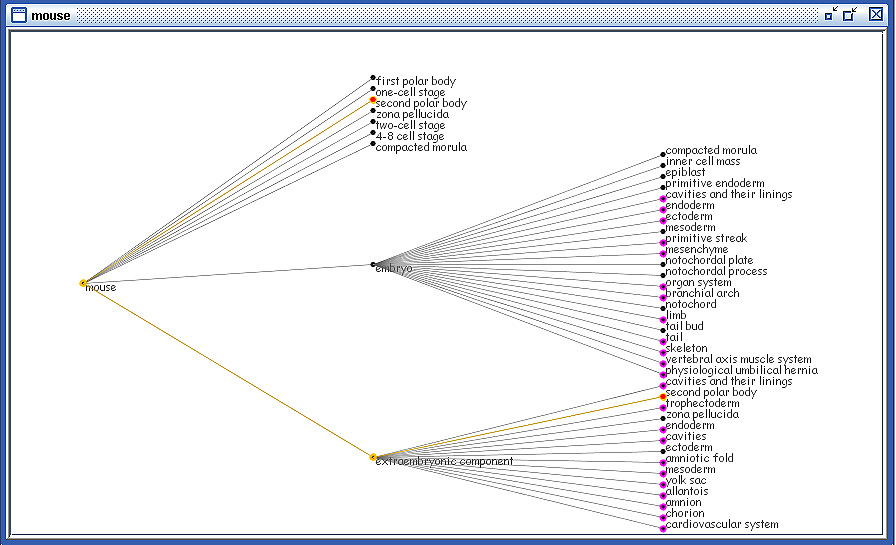Expand the trophectoderm node
The image size is (896, 545).
pos(663,407)
